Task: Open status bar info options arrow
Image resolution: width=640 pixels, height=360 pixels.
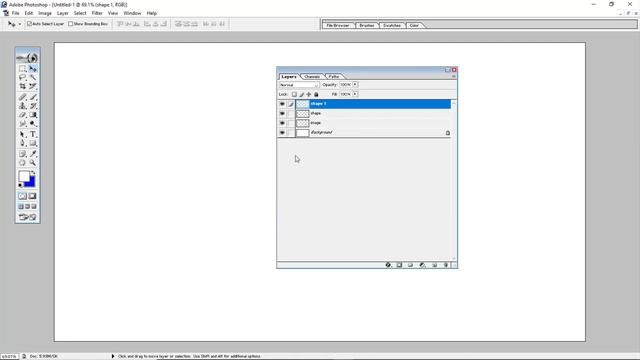Action: (x=113, y=356)
